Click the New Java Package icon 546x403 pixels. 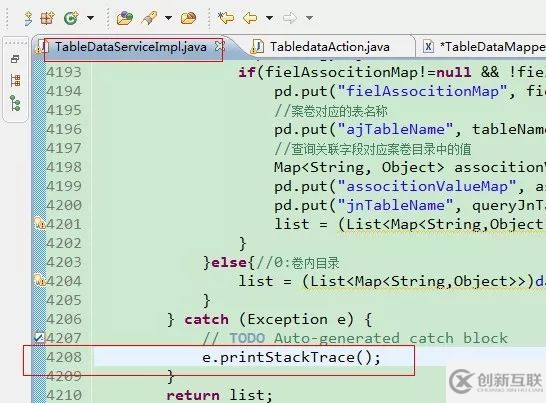click(47, 18)
